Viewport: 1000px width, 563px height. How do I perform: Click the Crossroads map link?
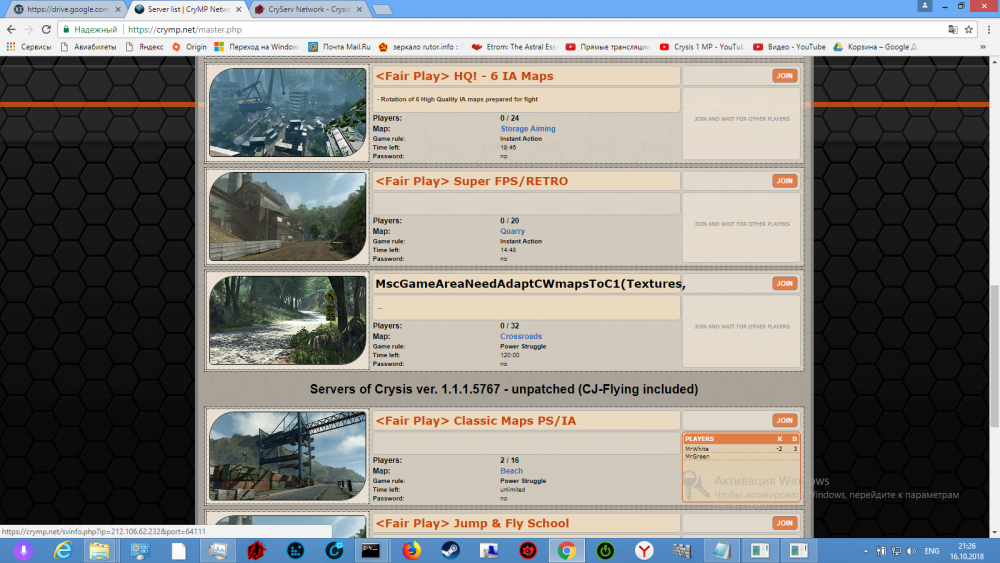[520, 336]
